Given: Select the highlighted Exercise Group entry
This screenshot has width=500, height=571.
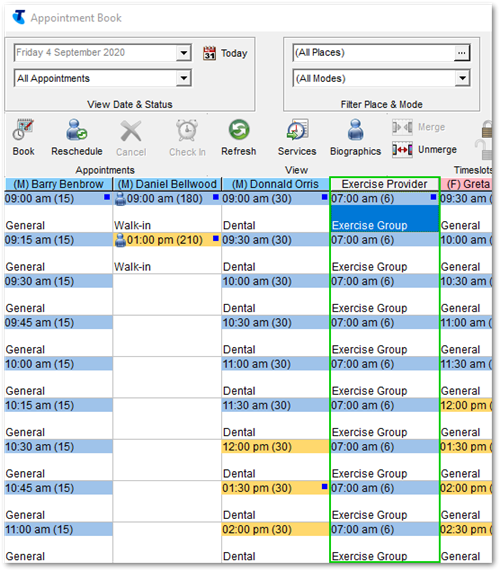Looking at the screenshot, I should click(x=385, y=219).
